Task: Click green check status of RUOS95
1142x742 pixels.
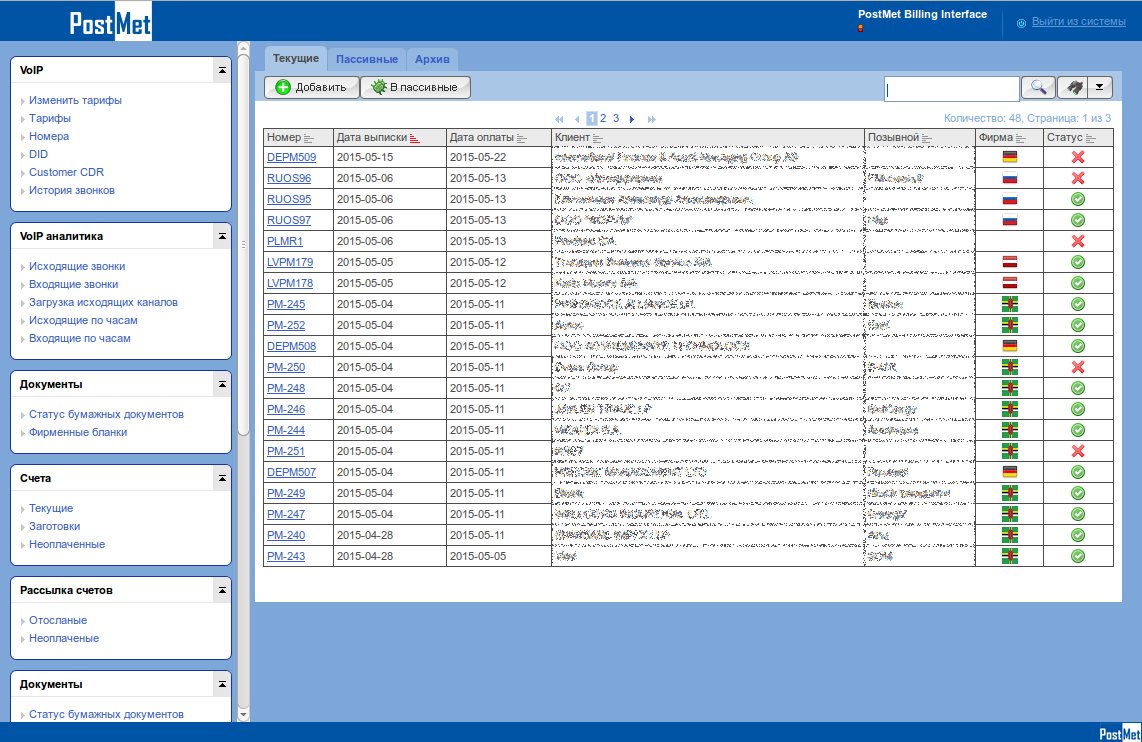Action: pyautogui.click(x=1078, y=199)
